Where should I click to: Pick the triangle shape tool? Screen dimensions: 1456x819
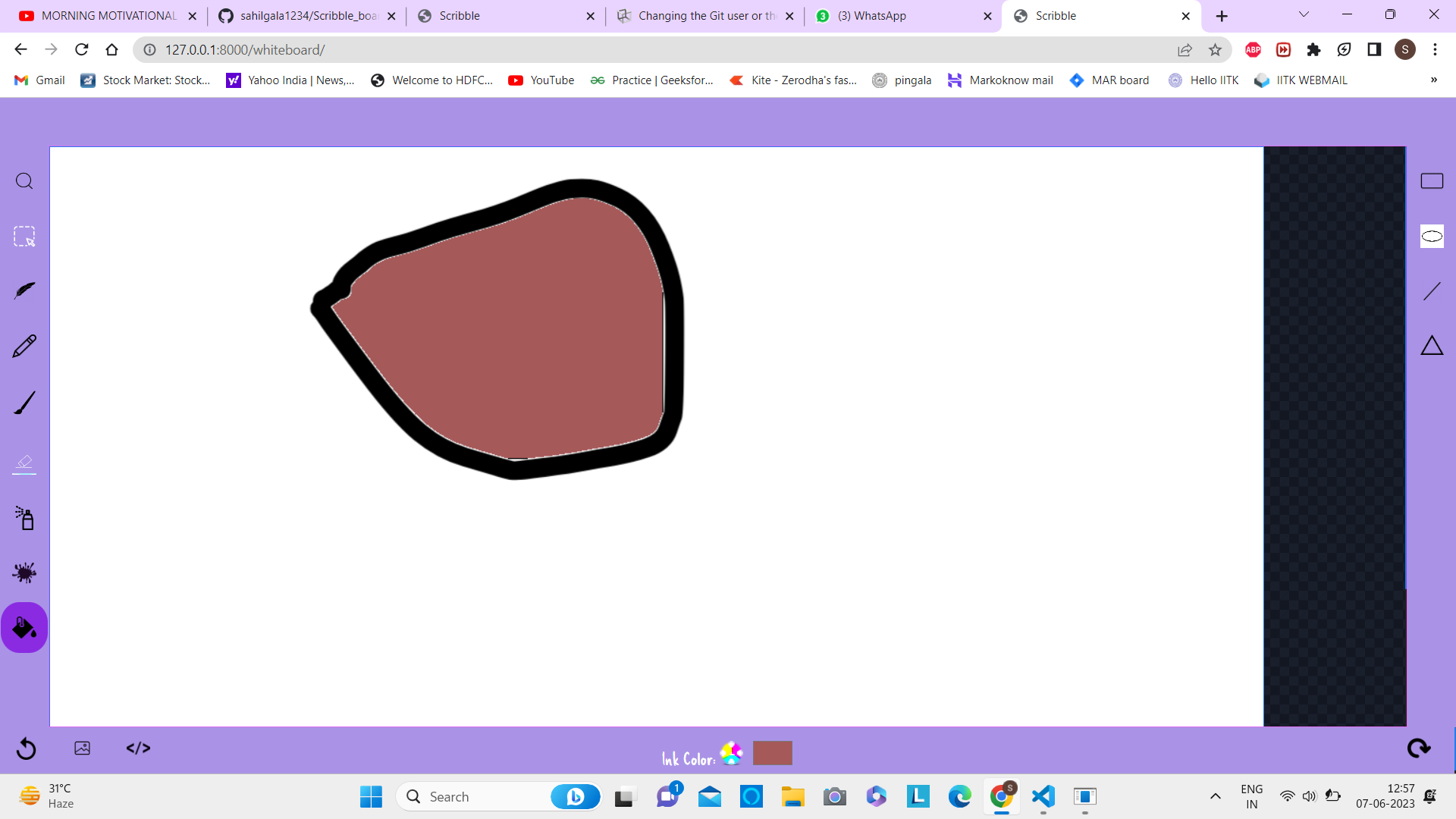click(x=1432, y=345)
